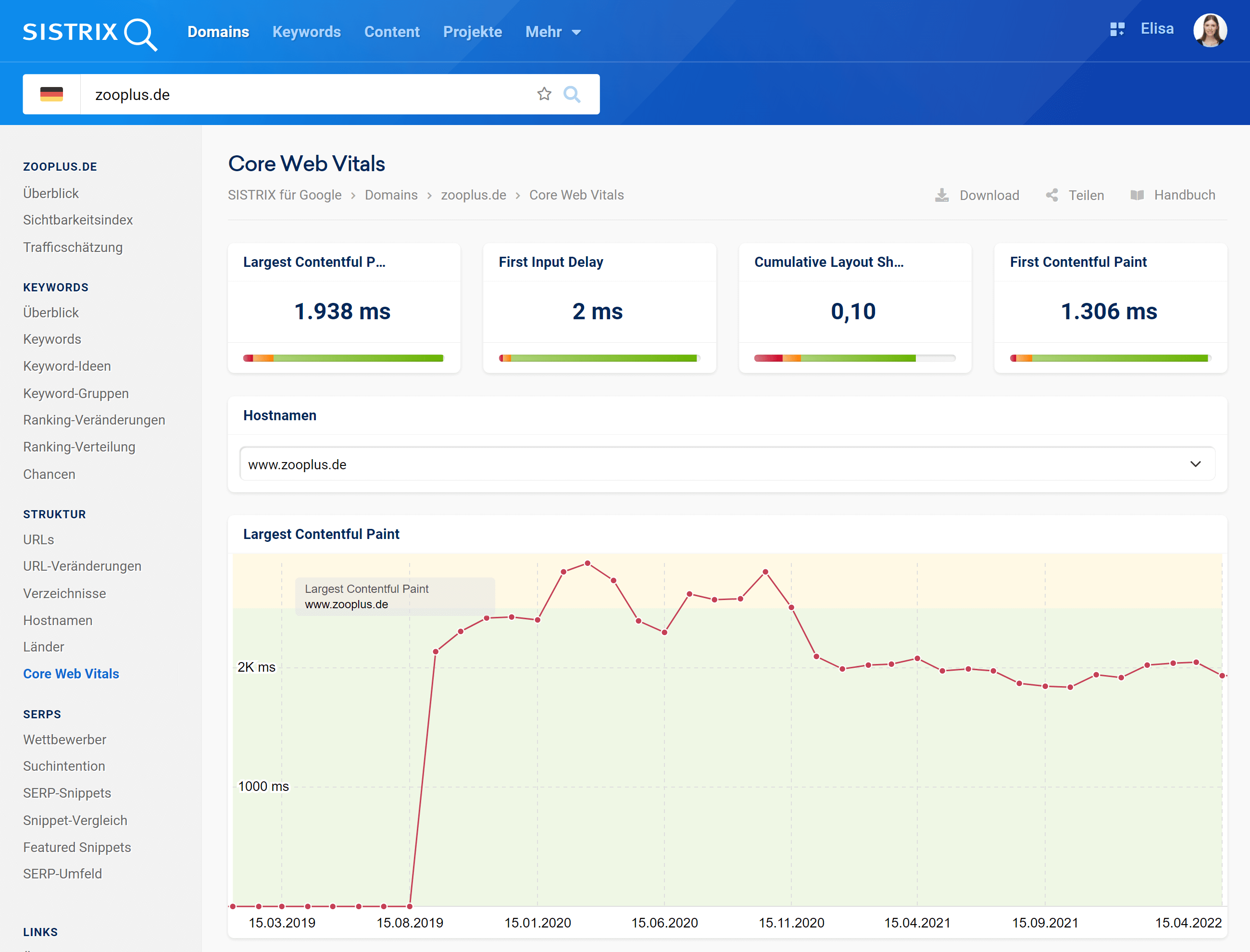This screenshot has height=952, width=1250.
Task: Click the Download icon
Action: [942, 196]
